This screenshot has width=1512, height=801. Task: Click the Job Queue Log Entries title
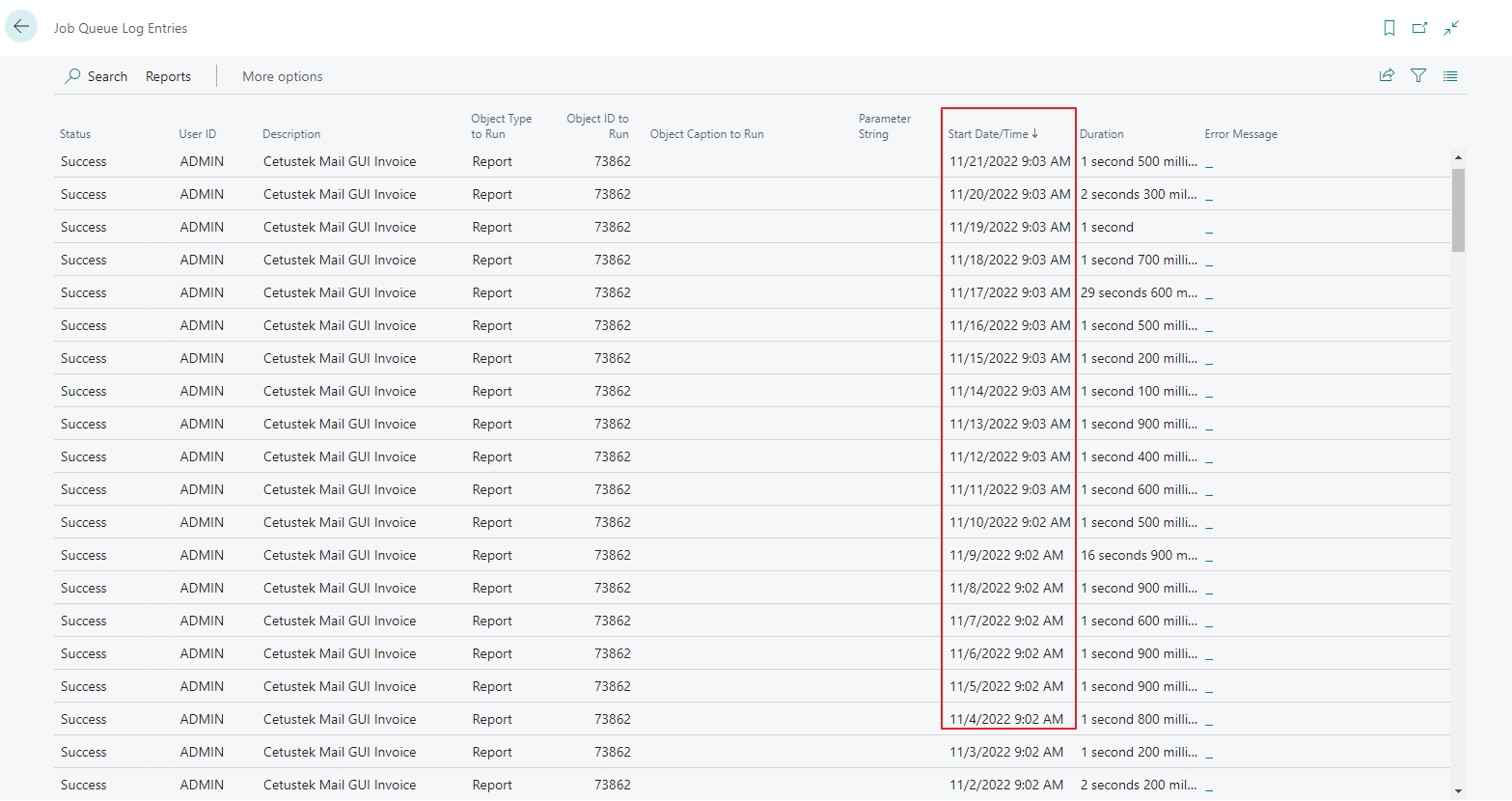pos(121,28)
